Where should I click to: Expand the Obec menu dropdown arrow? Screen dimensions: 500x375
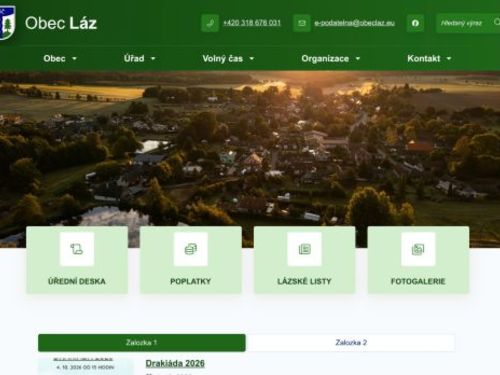74,59
